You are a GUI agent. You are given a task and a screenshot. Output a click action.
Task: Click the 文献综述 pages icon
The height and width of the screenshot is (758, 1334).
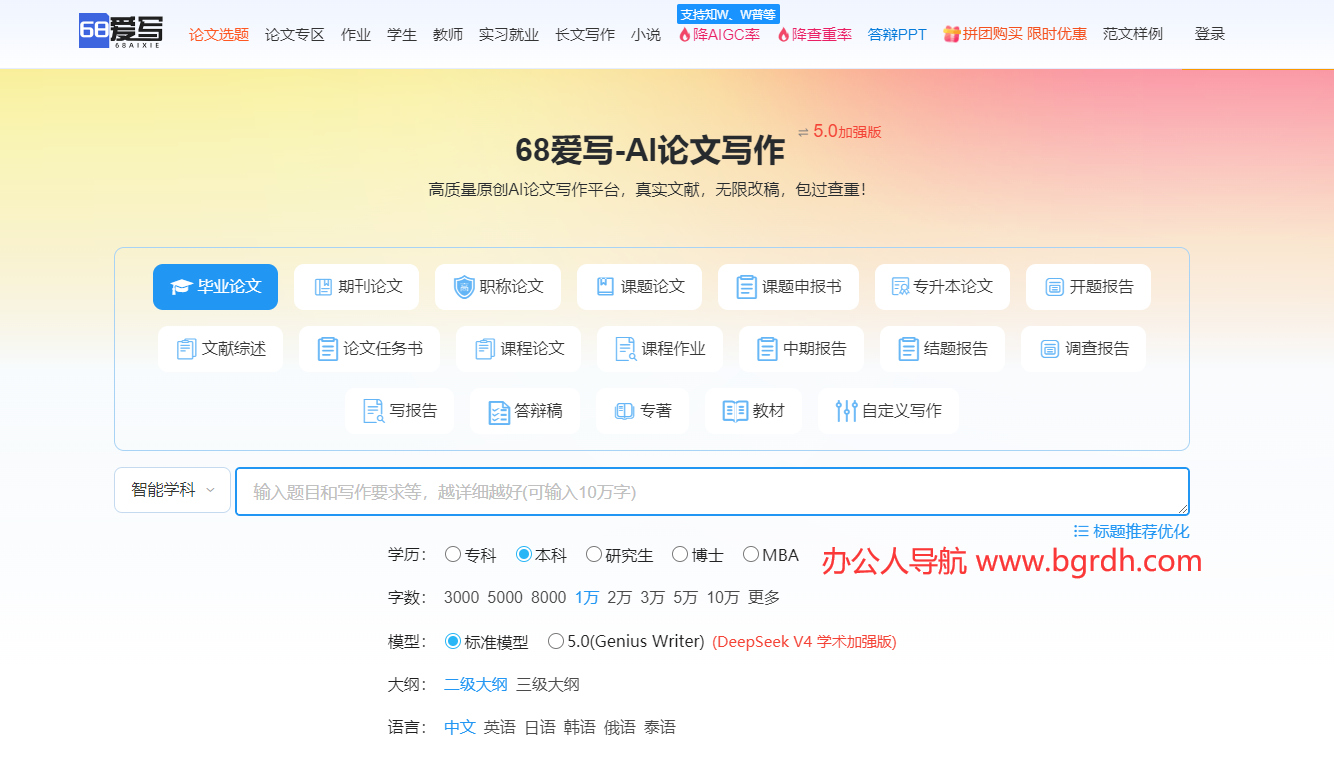[186, 349]
